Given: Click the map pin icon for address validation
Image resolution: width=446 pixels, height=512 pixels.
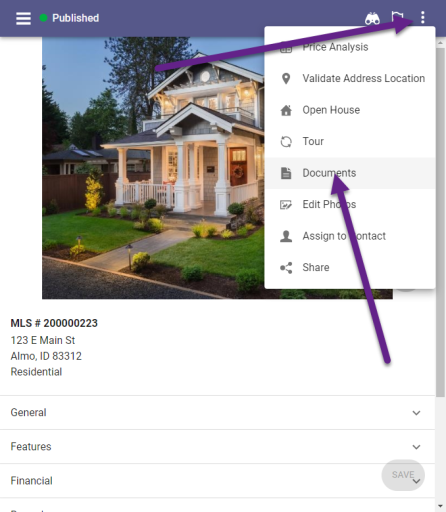Looking at the screenshot, I should coord(286,79).
